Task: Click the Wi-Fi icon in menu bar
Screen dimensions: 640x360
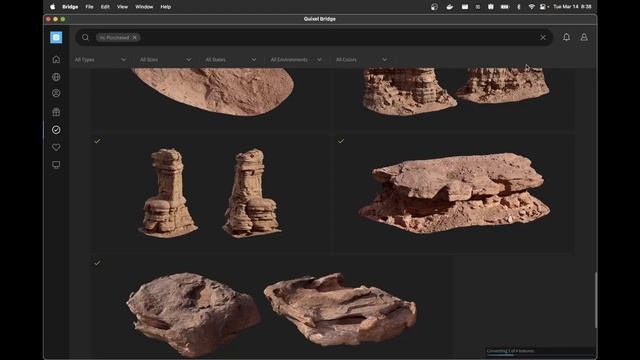Action: point(531,7)
